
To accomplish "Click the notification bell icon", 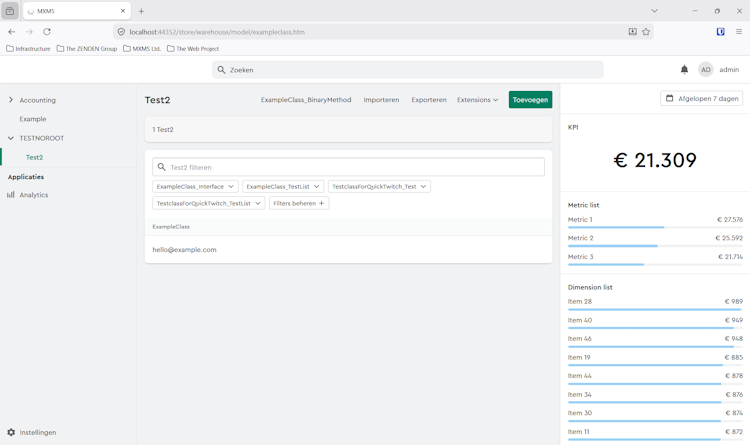I will click(x=684, y=70).
